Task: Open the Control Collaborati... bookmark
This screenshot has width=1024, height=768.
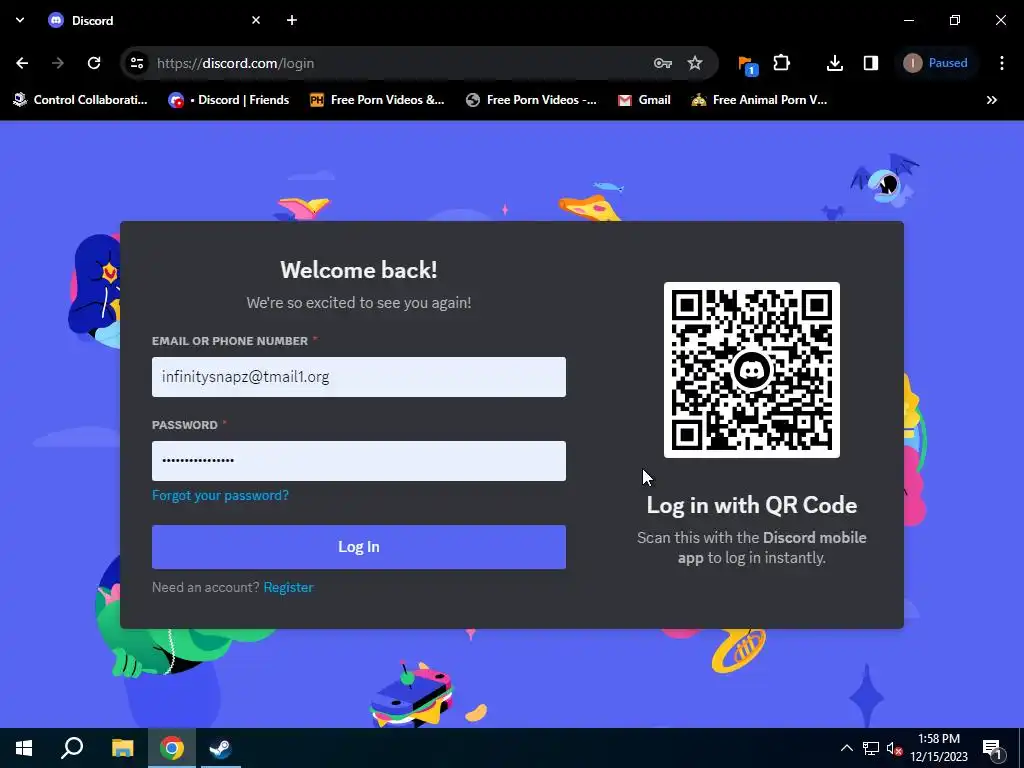Action: pos(80,100)
